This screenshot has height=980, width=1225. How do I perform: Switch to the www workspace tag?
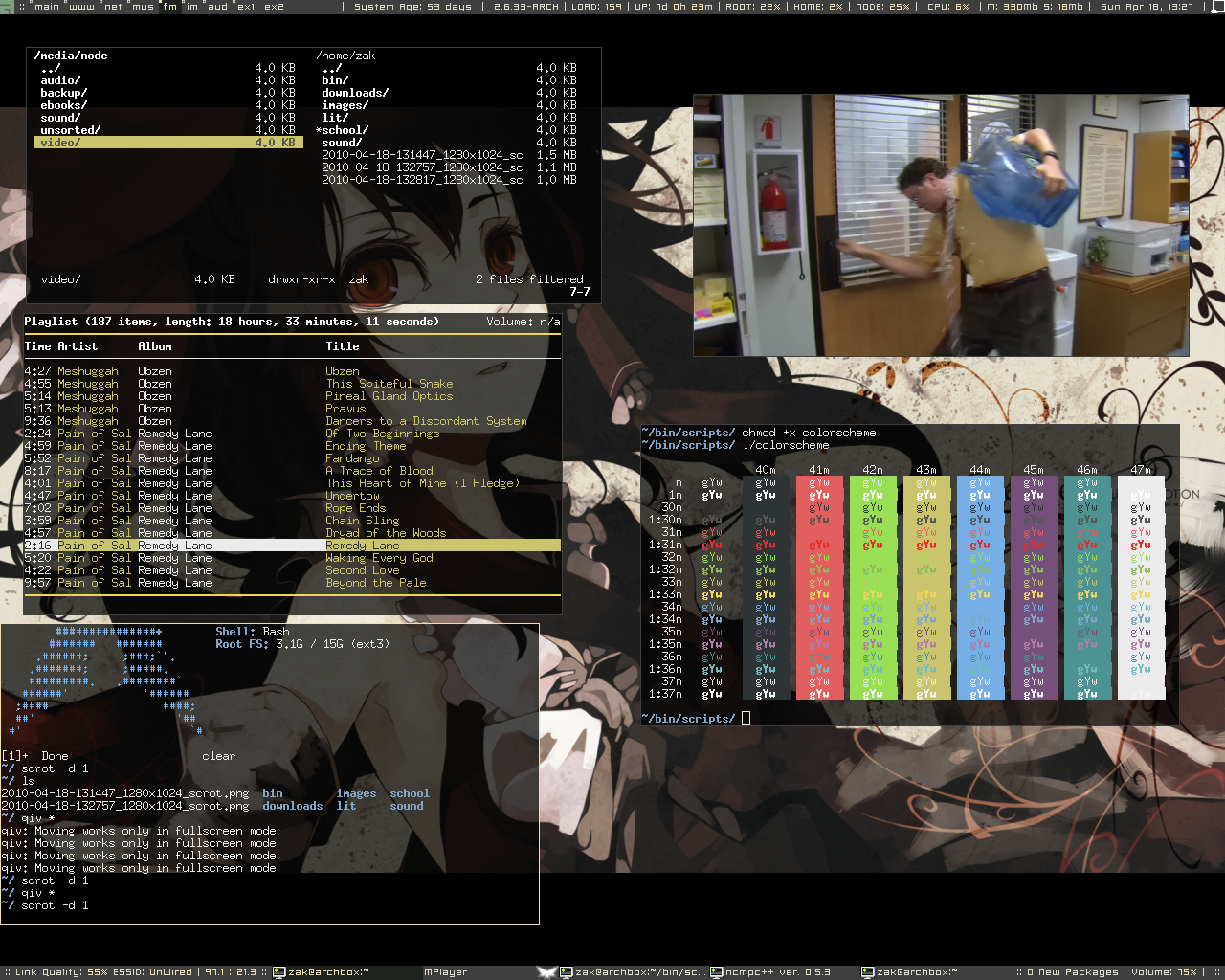pyautogui.click(x=81, y=6)
